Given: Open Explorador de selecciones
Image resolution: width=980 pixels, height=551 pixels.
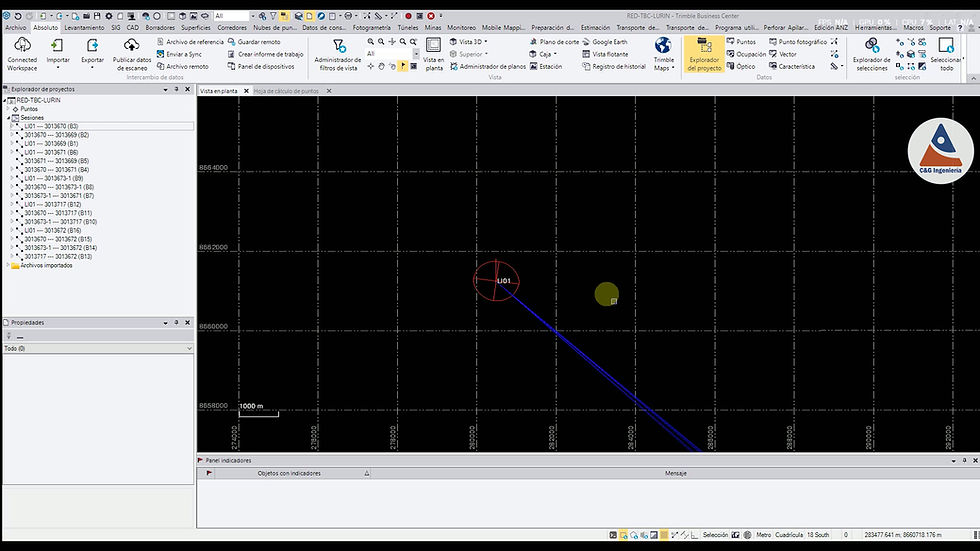Looking at the screenshot, I should (871, 54).
